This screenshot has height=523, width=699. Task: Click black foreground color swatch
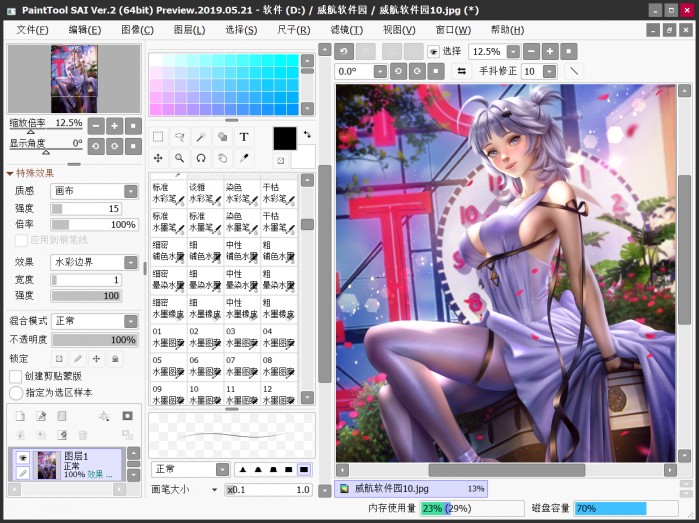tap(285, 139)
